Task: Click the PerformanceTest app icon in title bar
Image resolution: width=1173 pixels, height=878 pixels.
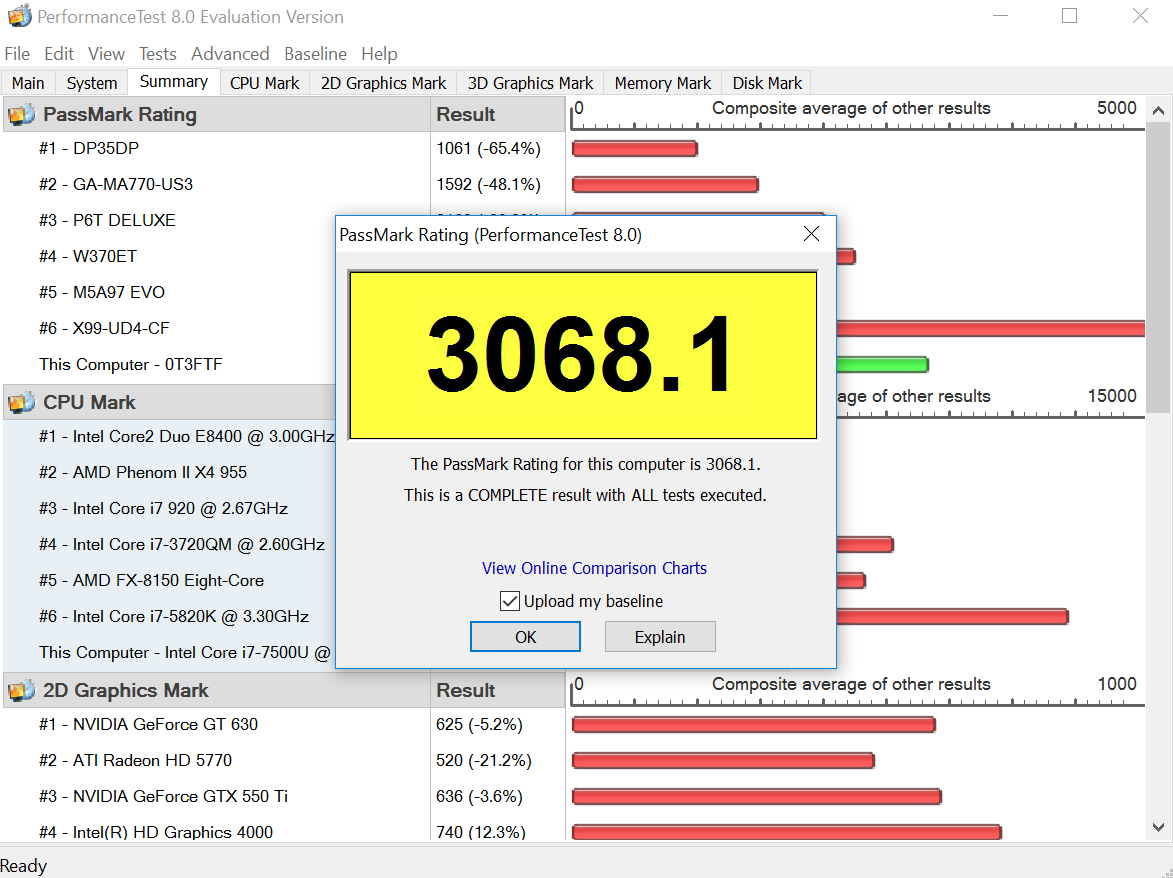Action: [x=19, y=16]
